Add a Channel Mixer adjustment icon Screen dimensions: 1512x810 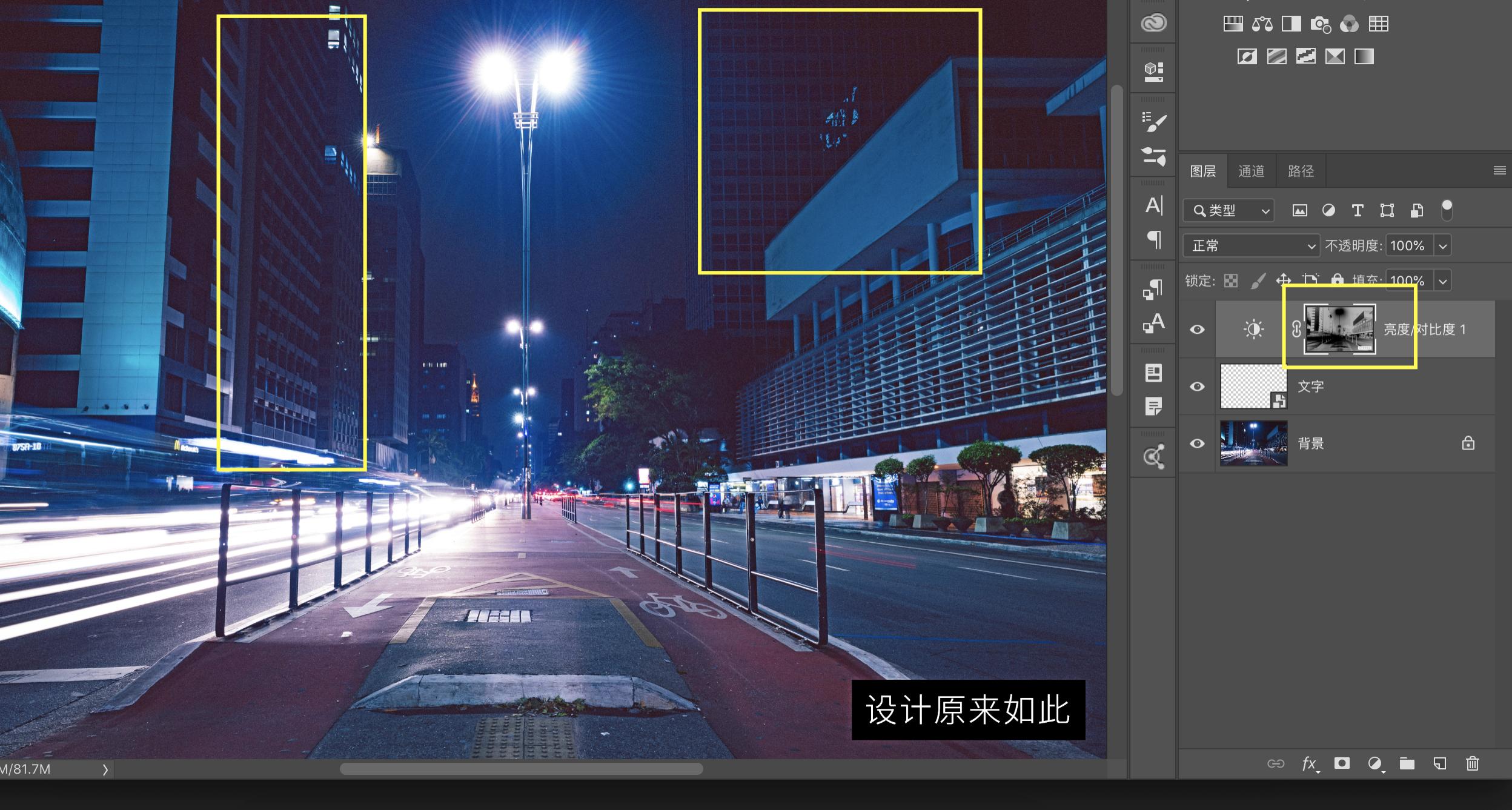click(x=1349, y=24)
